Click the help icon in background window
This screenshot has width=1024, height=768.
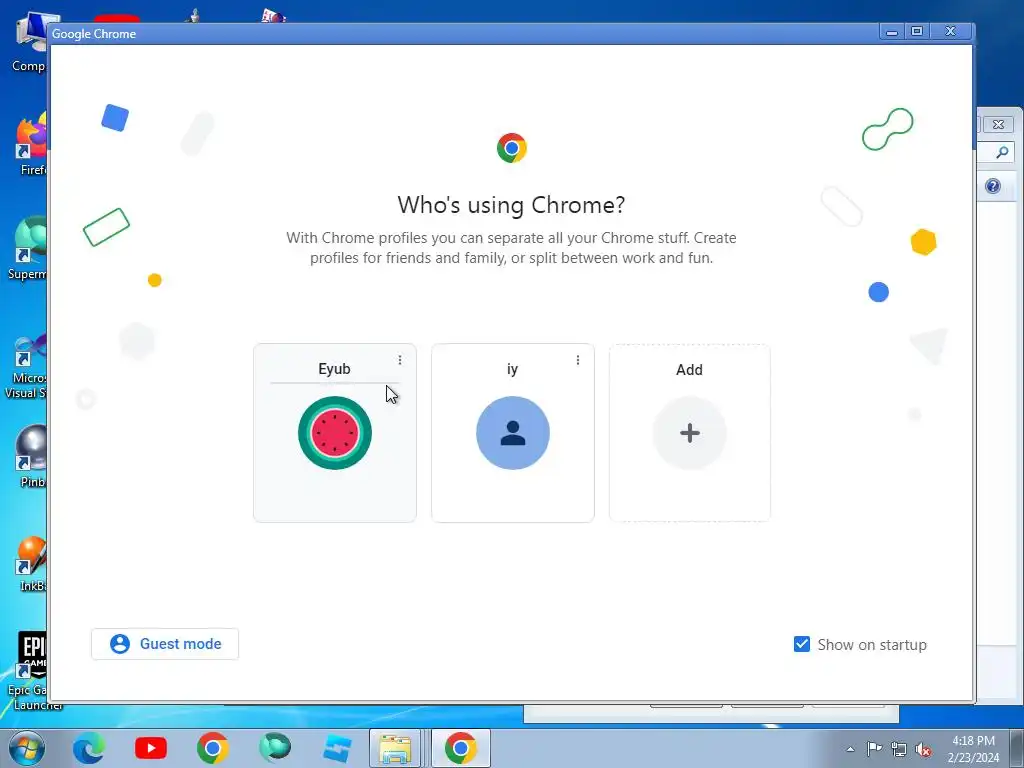(x=993, y=186)
